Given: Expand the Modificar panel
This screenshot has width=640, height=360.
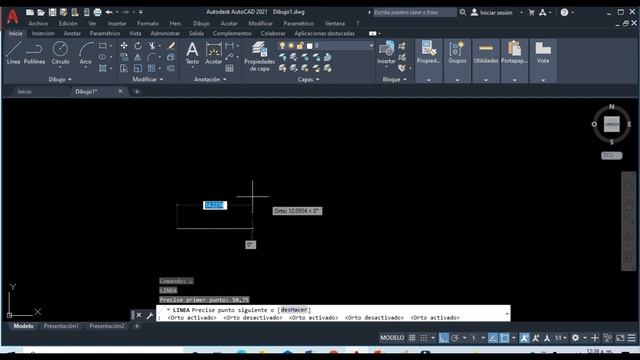Looking at the screenshot, I should tap(148, 80).
